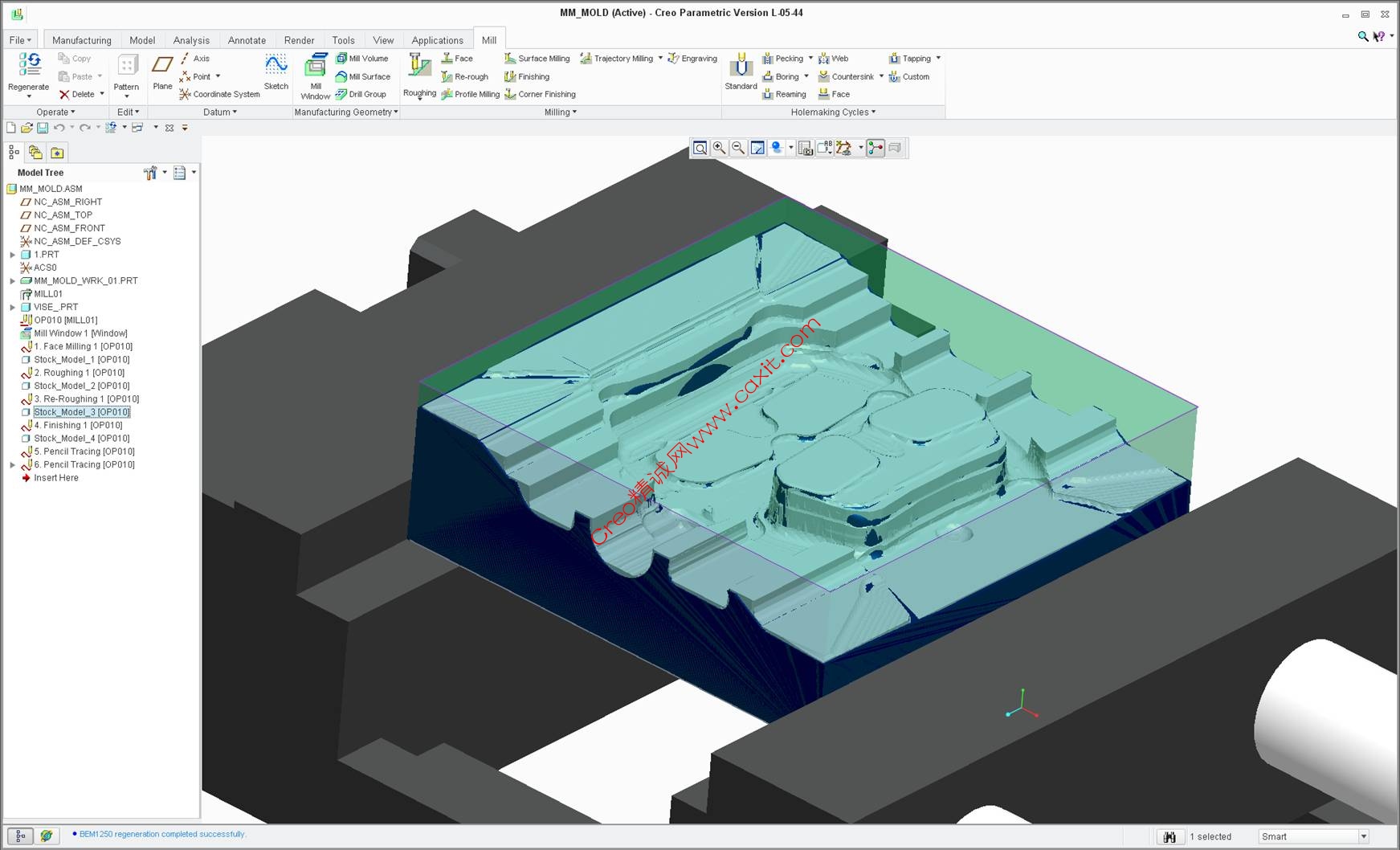Open the Holemaking Cycles group dropdown
The image size is (1400, 850).
tap(833, 112)
